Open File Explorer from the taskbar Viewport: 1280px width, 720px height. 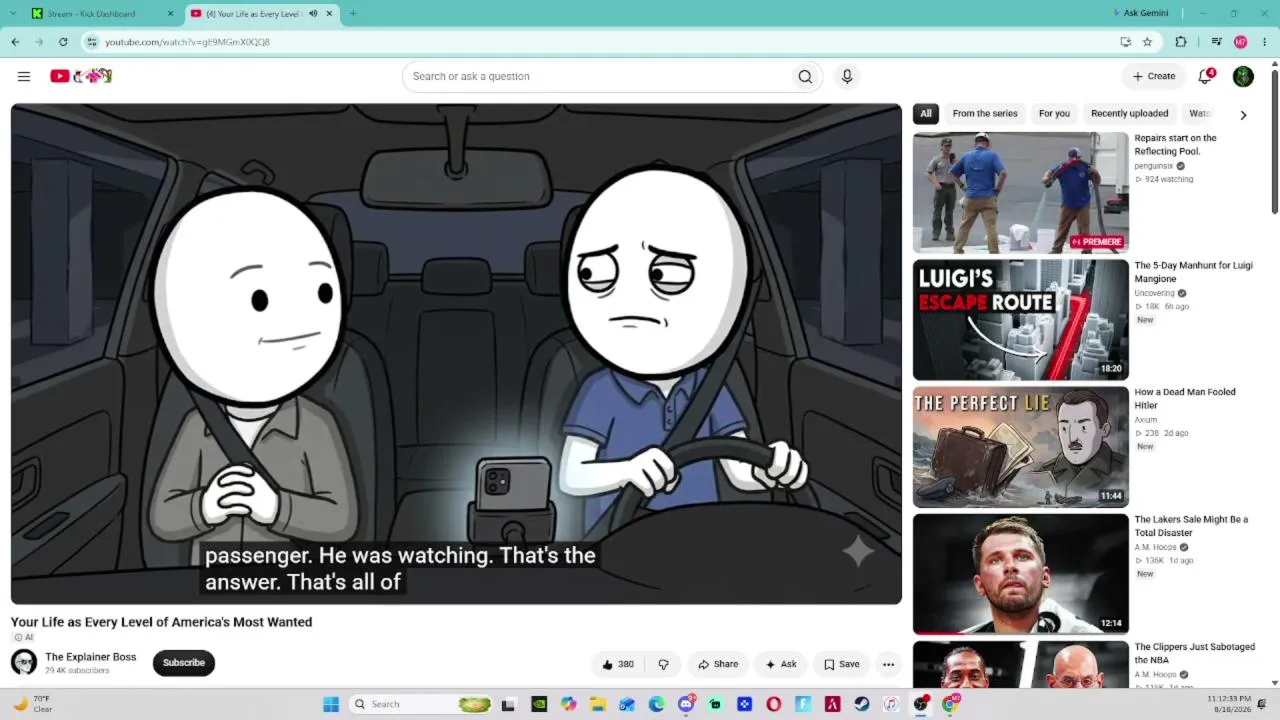pos(598,704)
